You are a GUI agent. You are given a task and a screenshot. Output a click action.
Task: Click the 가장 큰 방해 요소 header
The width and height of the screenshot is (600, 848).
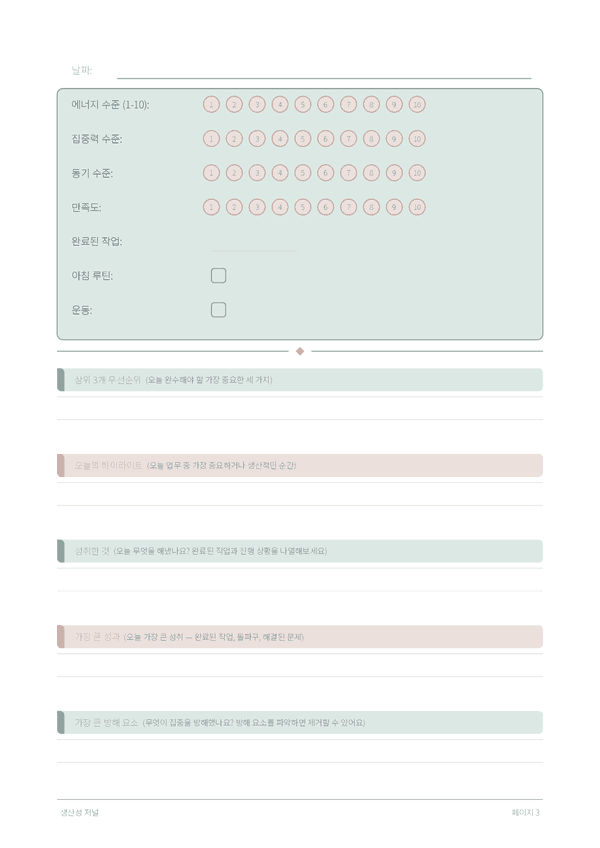pyautogui.click(x=300, y=723)
